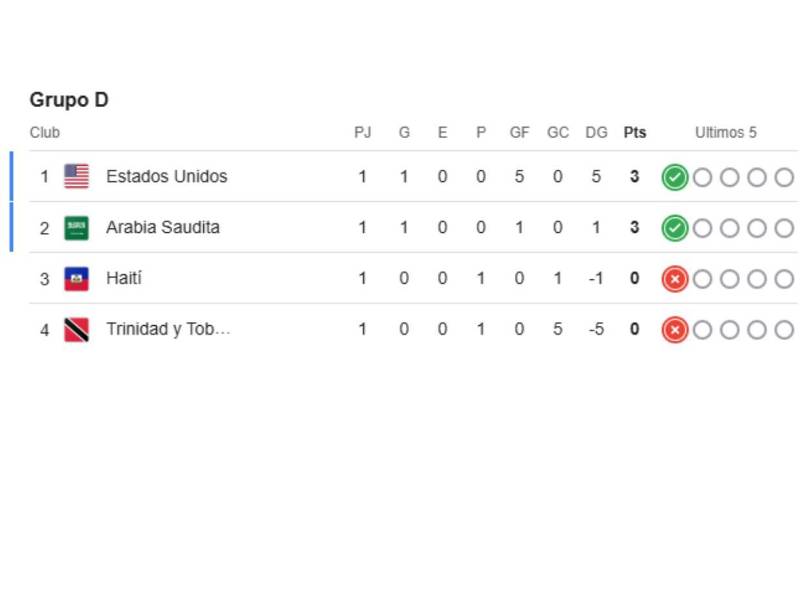
Task: Click Estados Unidos points value 3
Action: pos(635,177)
